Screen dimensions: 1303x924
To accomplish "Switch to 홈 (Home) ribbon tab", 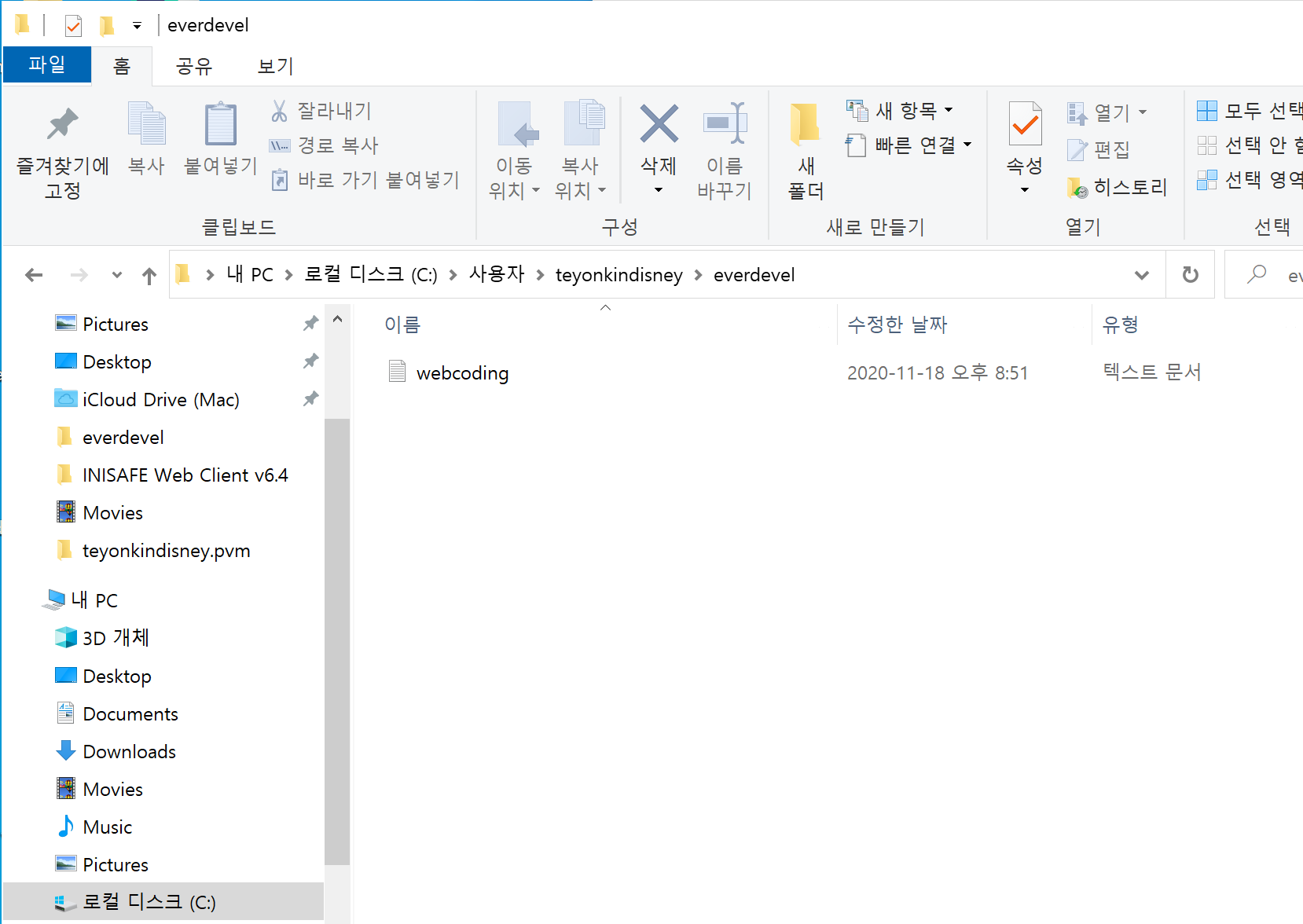I will (x=122, y=66).
